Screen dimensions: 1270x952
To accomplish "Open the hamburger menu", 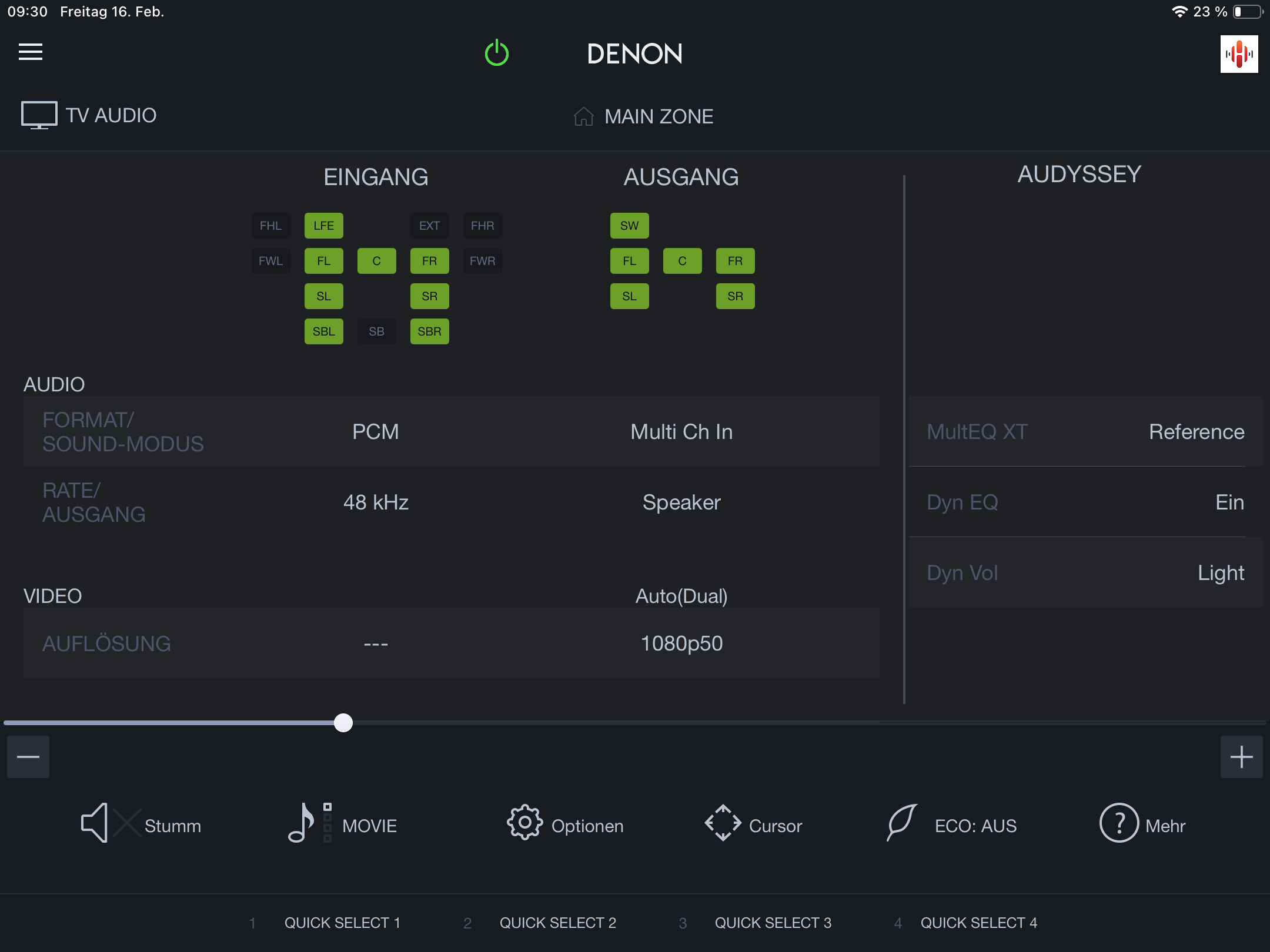I will coord(31,52).
